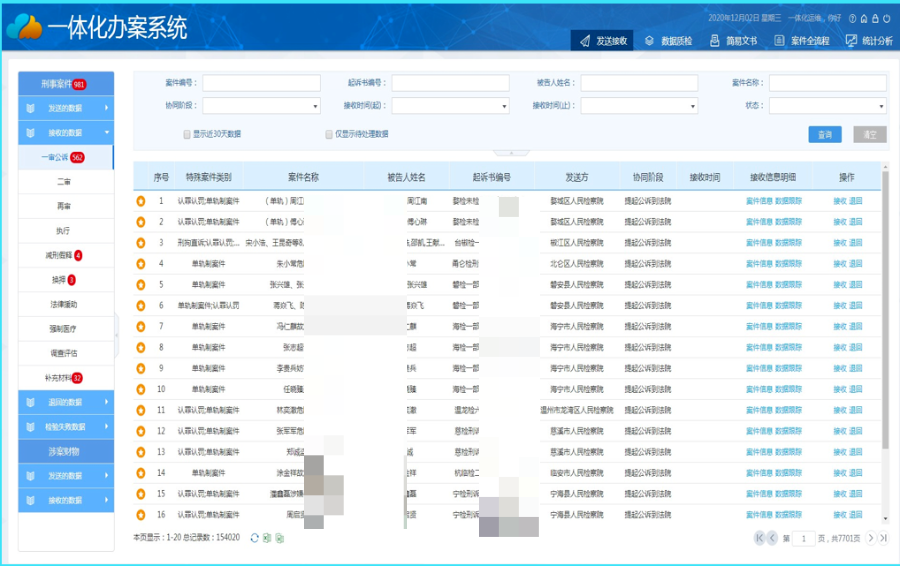
Task: Select 一审公诉 in the sidebar
Action: click(65, 157)
